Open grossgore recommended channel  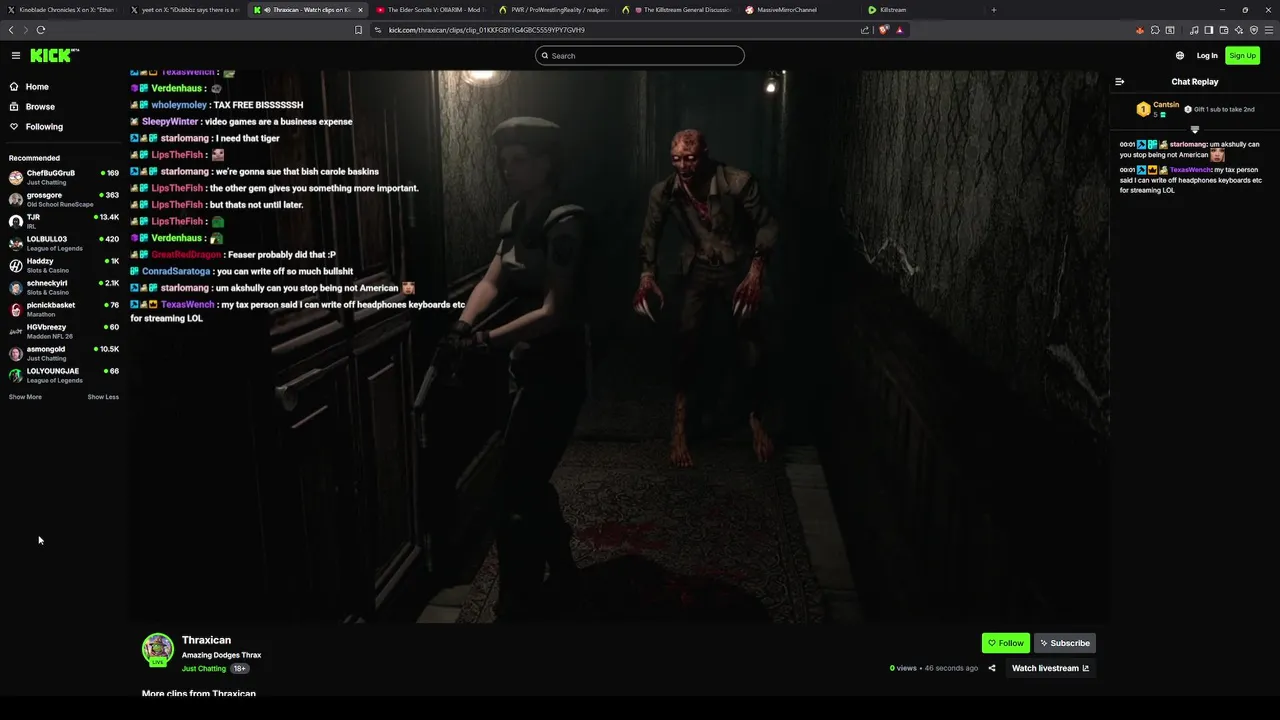click(62, 199)
